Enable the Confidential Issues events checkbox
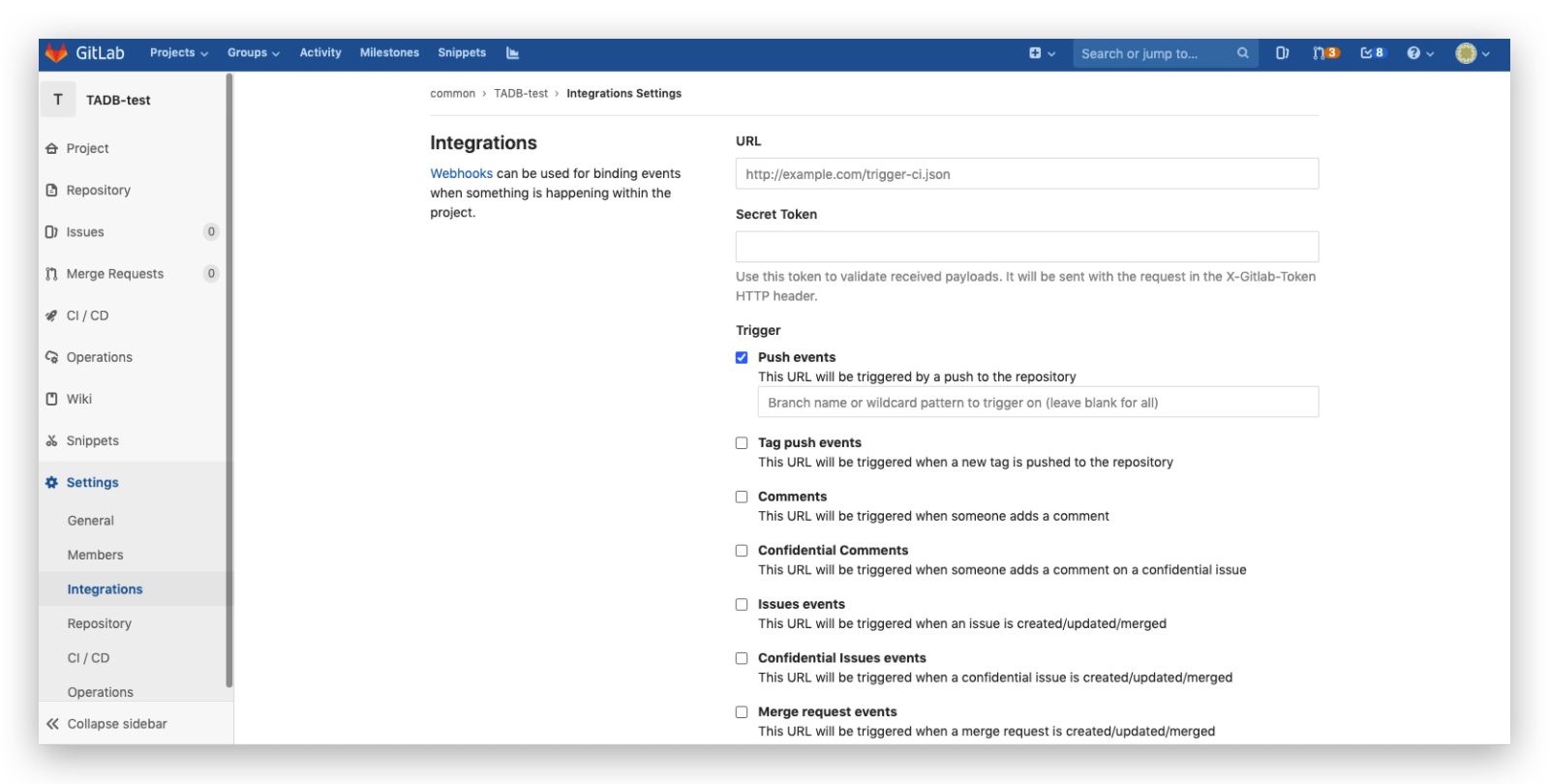Screen dimensions: 1549x784 coord(742,658)
